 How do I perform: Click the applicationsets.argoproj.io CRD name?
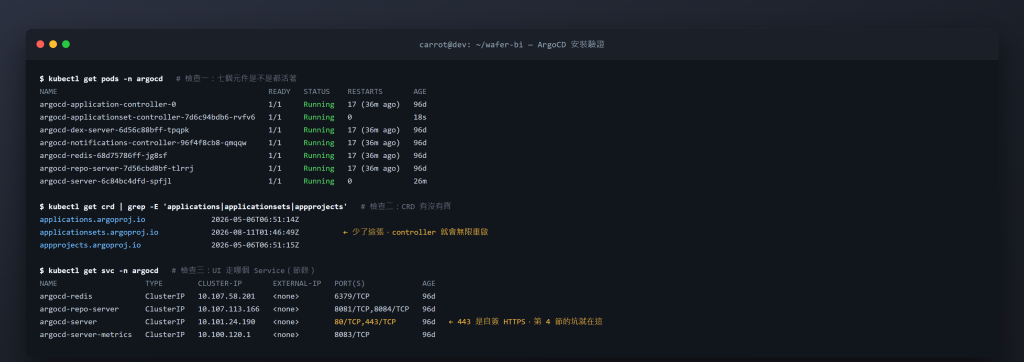click(x=99, y=232)
